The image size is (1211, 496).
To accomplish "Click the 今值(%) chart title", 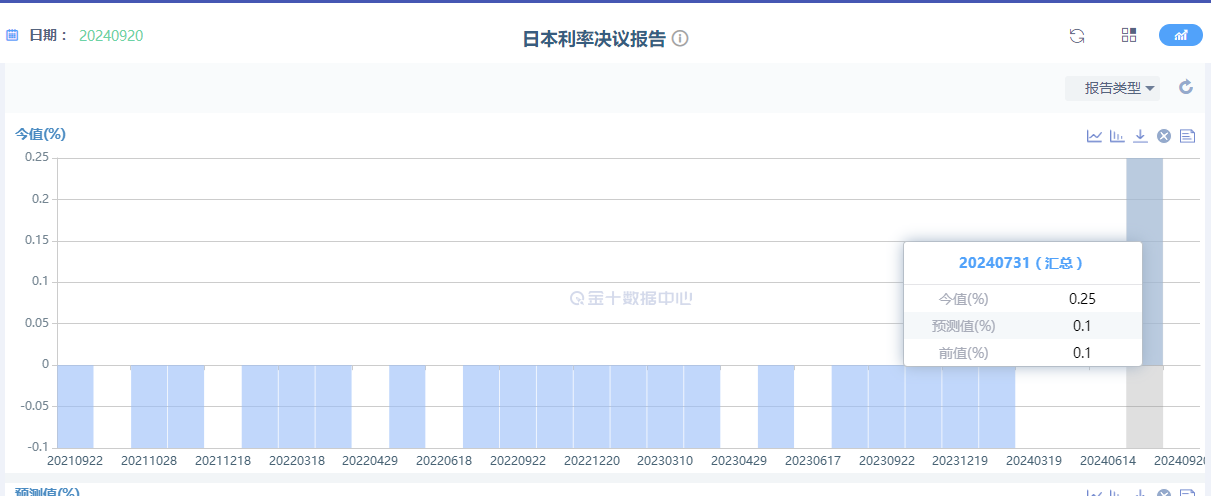I will (x=40, y=134).
